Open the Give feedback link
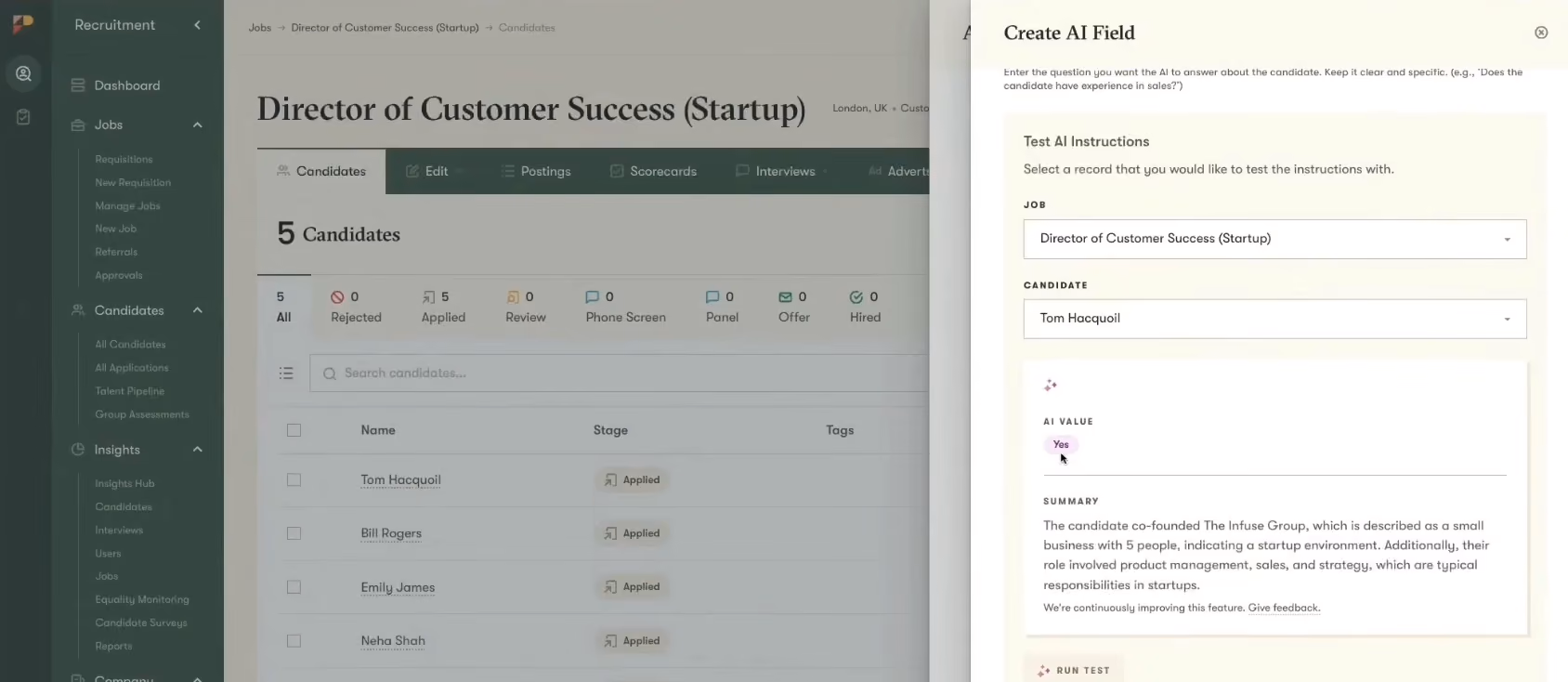 (1284, 609)
